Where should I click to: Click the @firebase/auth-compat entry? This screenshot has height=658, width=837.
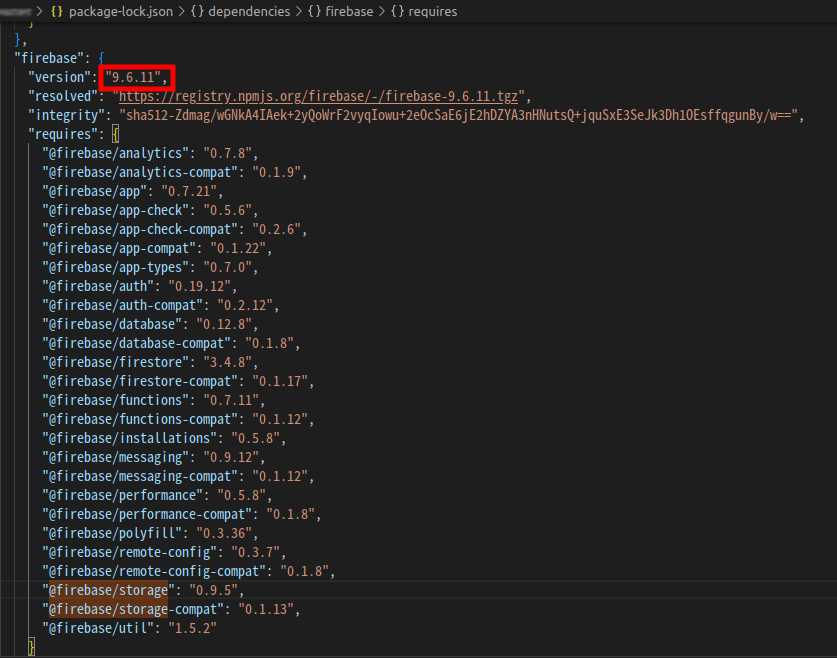point(161,306)
